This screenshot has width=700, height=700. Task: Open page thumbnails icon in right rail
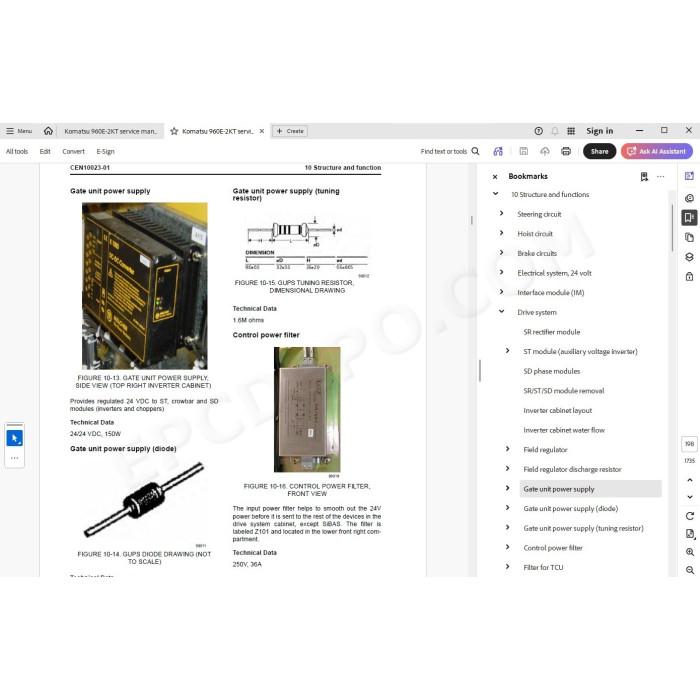pyautogui.click(x=689, y=238)
